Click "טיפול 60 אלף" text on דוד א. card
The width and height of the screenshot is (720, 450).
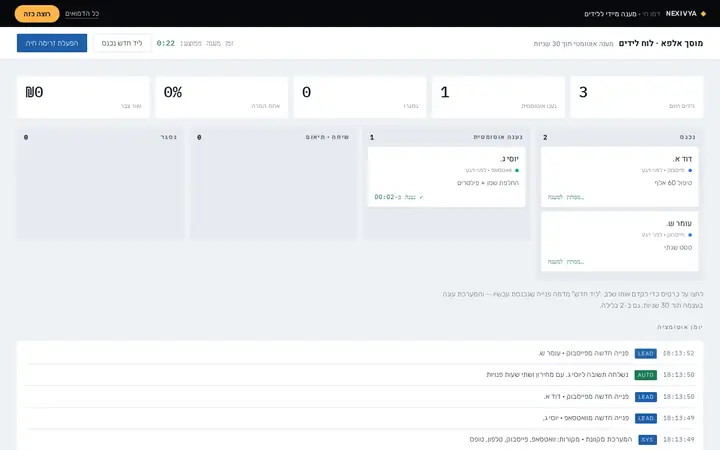click(673, 183)
